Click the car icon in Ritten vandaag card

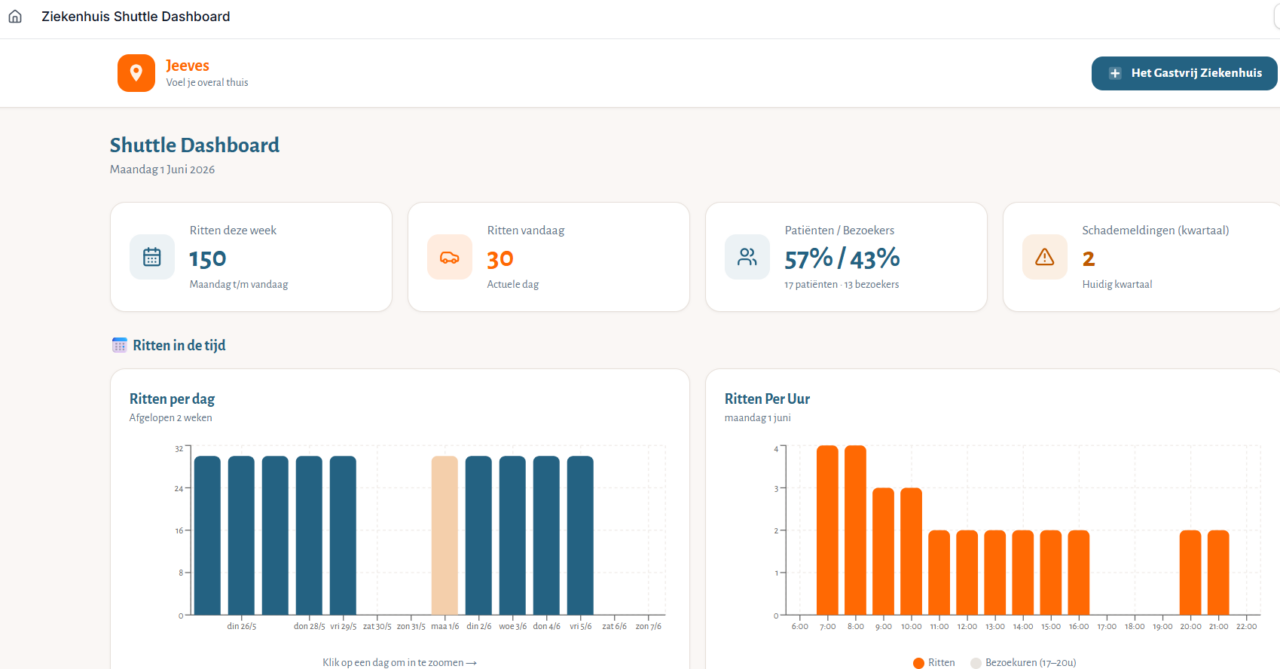[x=450, y=257]
